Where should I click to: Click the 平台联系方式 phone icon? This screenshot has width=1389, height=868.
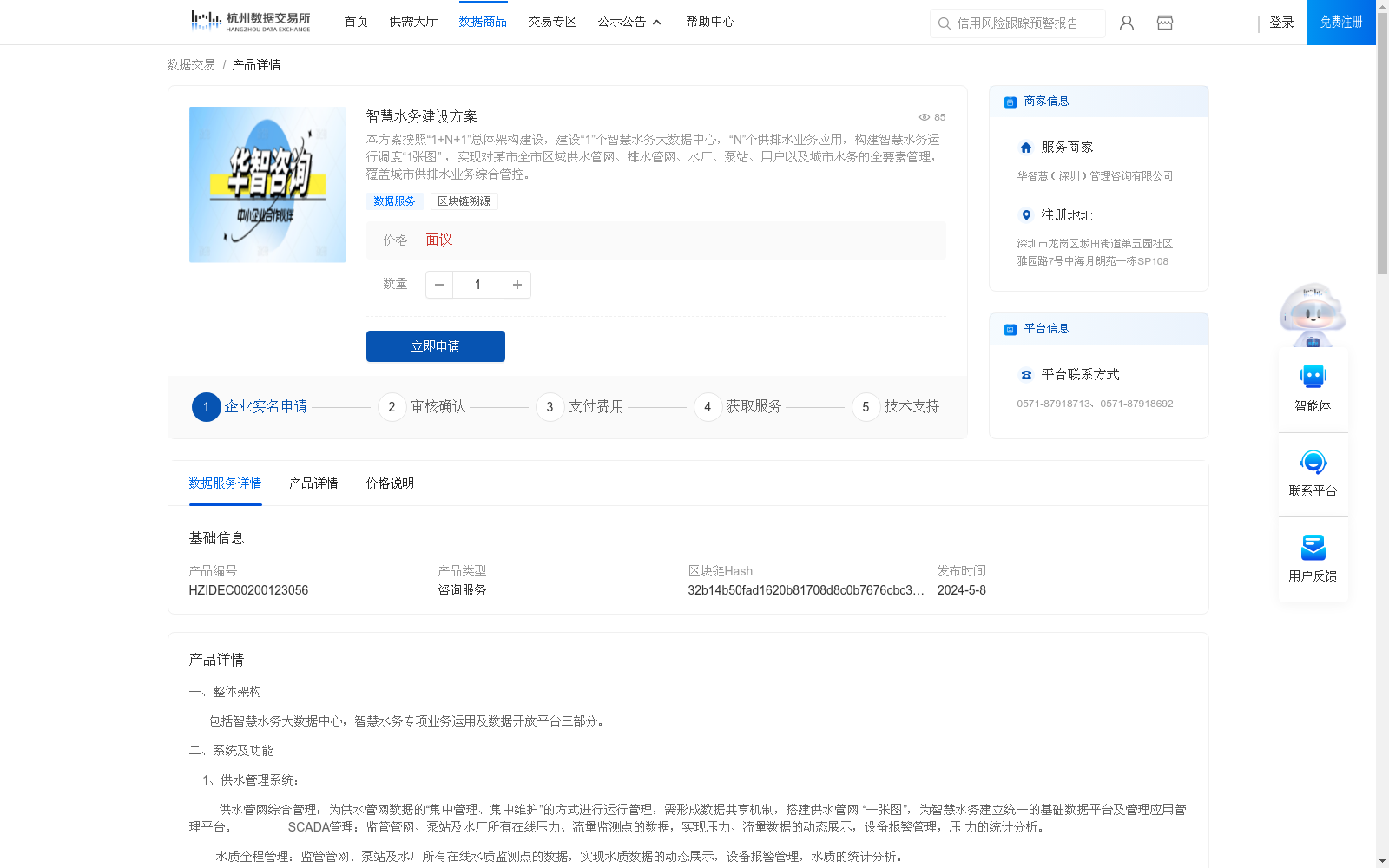[x=1026, y=375]
